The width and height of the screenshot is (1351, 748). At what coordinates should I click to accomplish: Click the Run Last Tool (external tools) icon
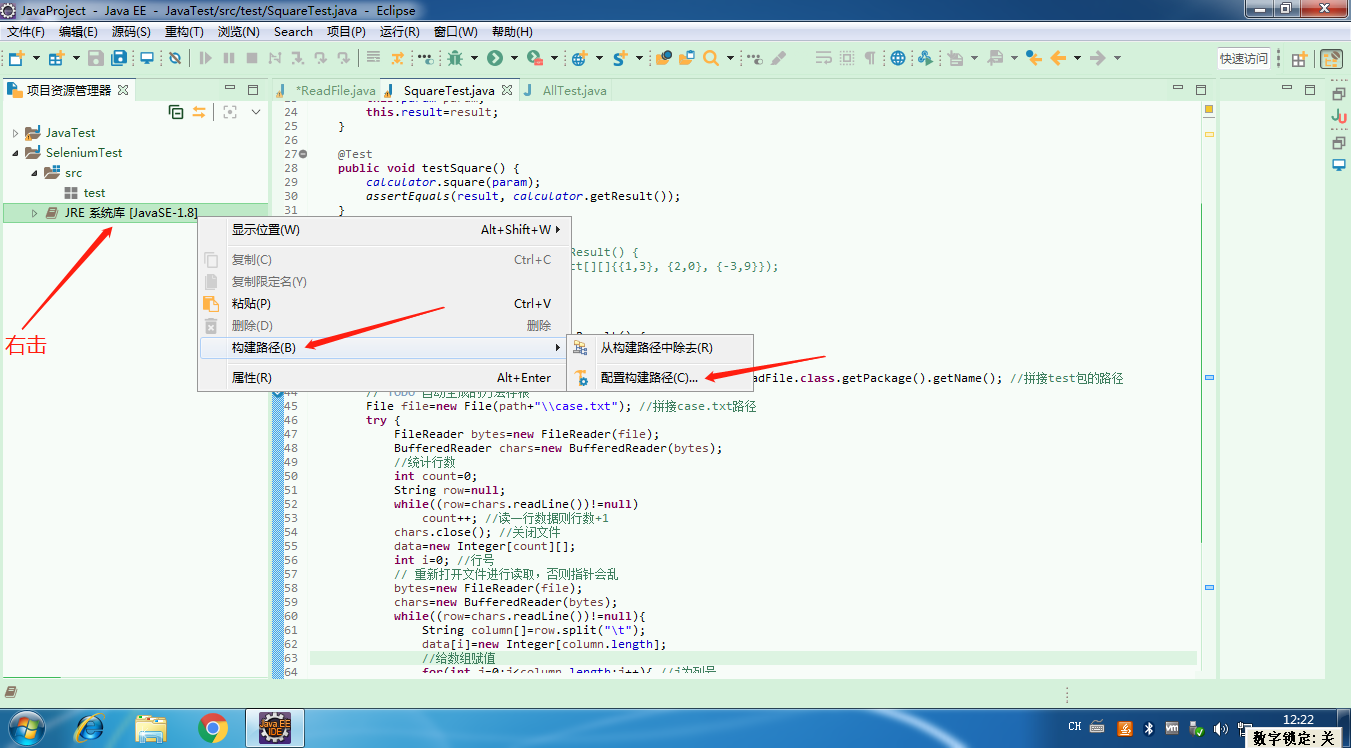click(534, 58)
